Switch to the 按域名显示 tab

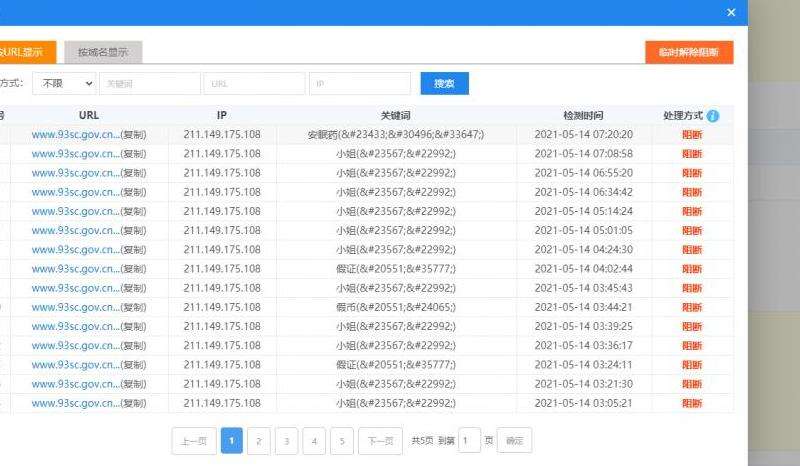[x=103, y=52]
